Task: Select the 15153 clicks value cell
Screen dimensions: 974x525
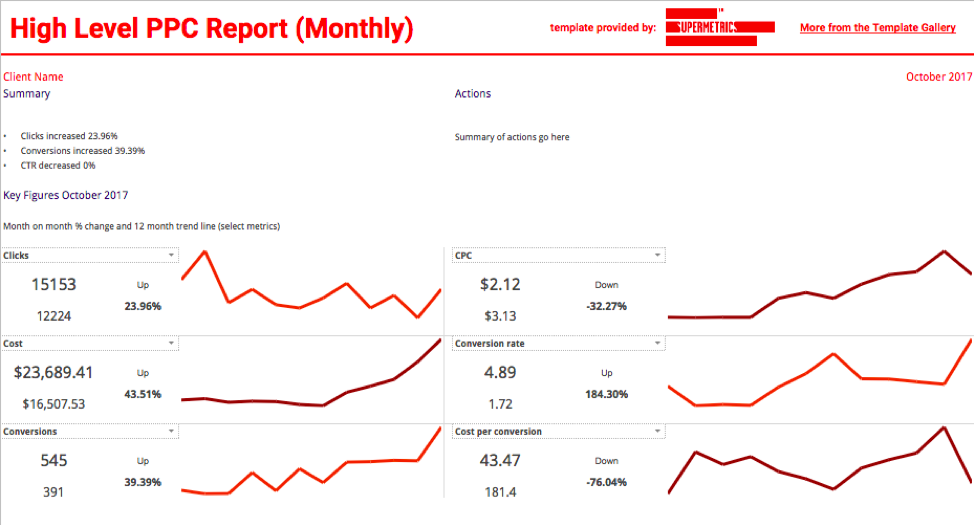Action: coord(53,285)
